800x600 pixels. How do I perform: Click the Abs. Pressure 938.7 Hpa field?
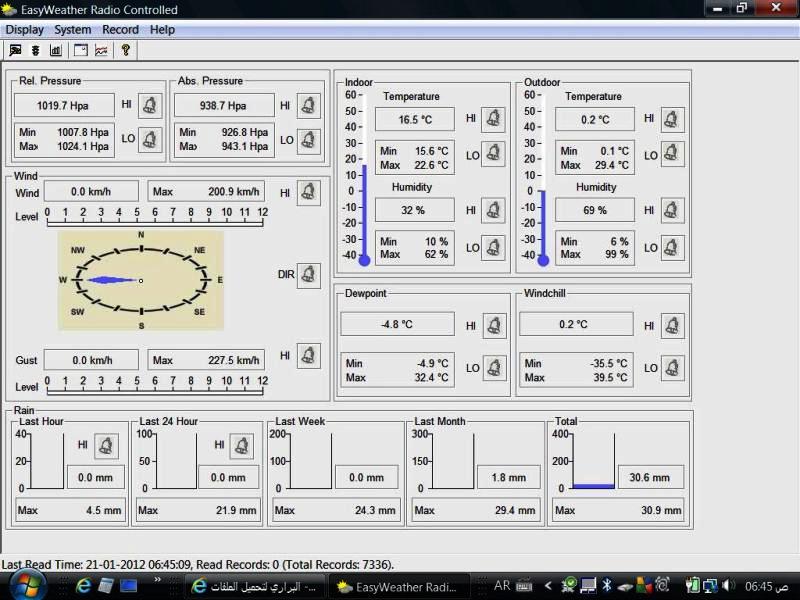click(x=224, y=106)
